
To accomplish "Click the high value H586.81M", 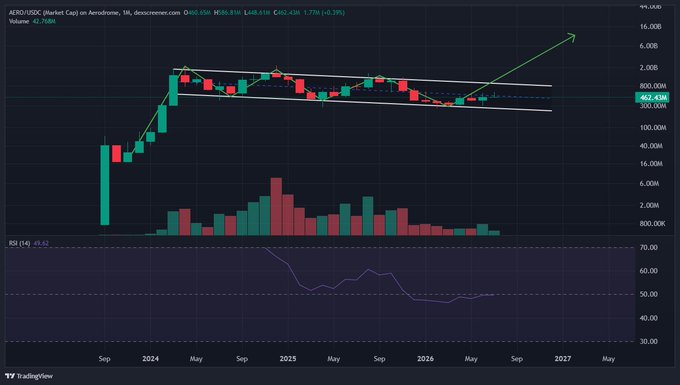I will (227, 13).
